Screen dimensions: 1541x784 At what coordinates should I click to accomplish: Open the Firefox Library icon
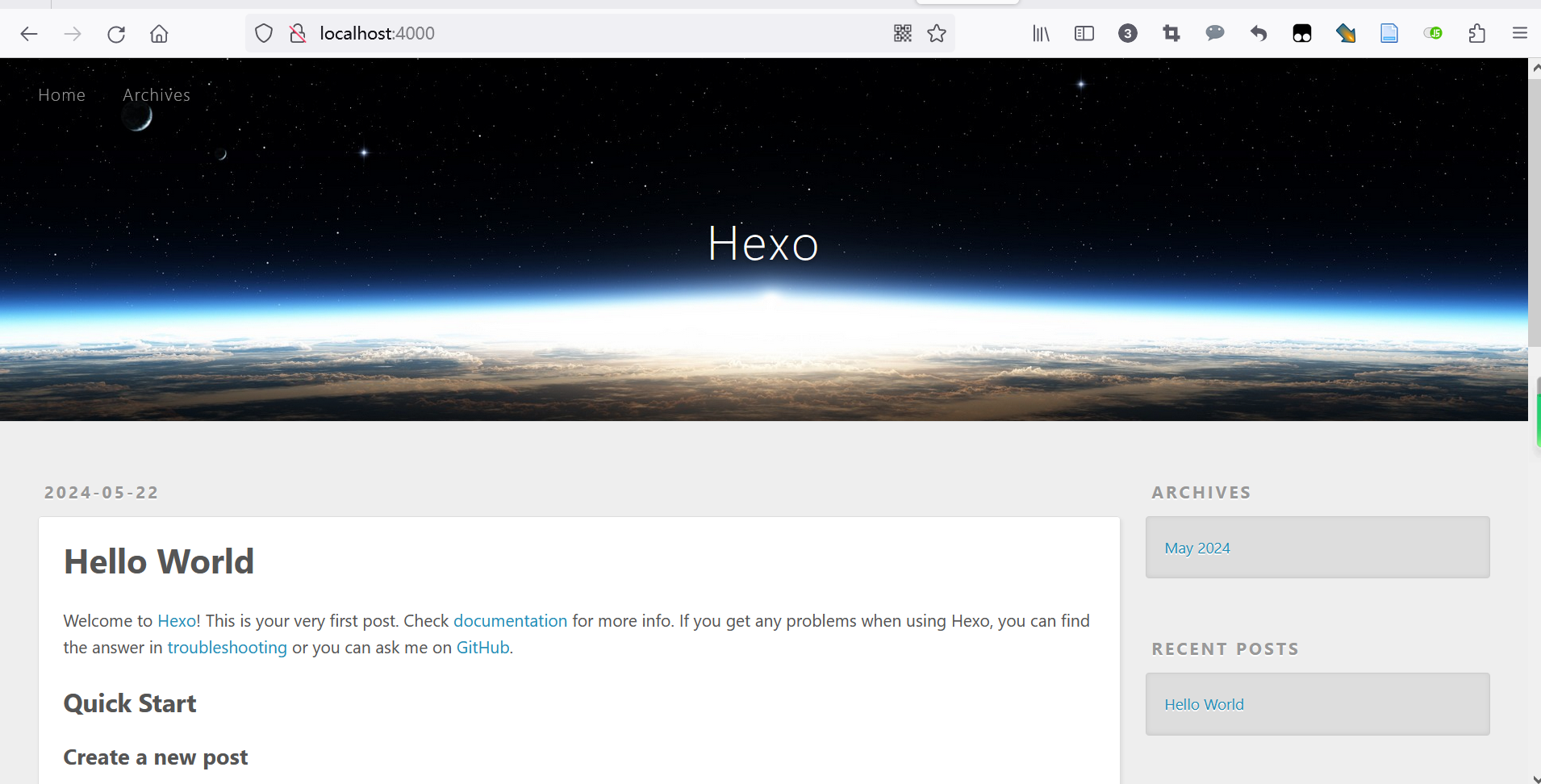(x=1040, y=33)
